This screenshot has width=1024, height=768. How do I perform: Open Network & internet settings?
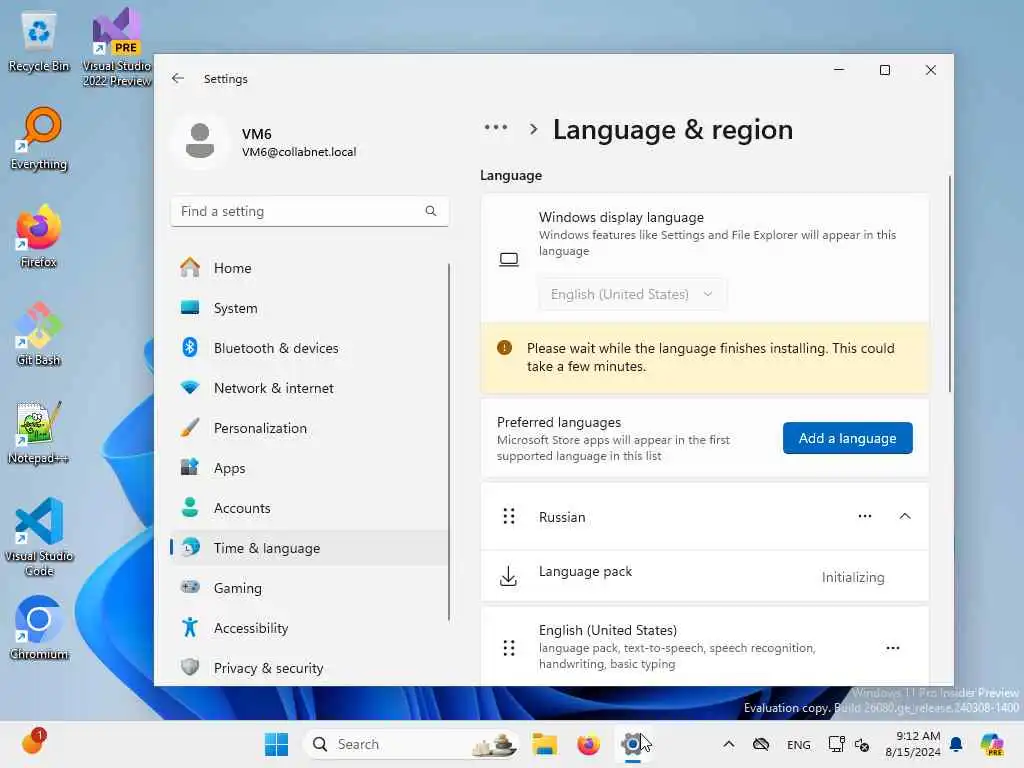309,388
